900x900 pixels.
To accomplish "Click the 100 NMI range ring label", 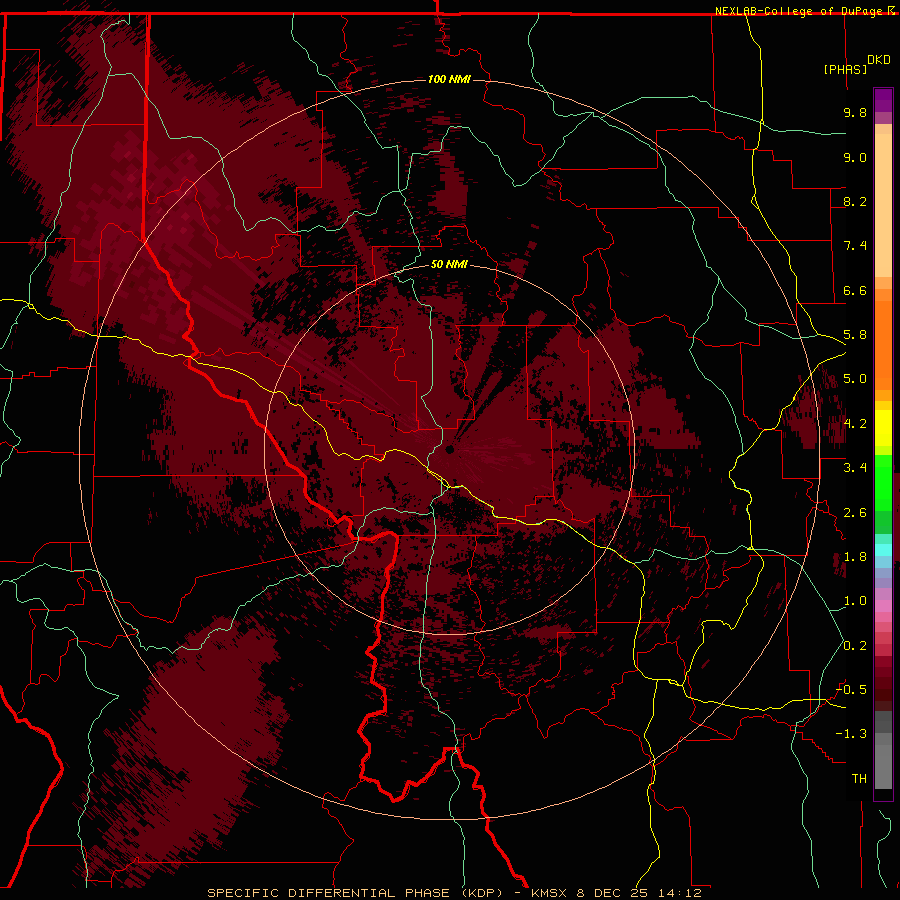I will [449, 79].
